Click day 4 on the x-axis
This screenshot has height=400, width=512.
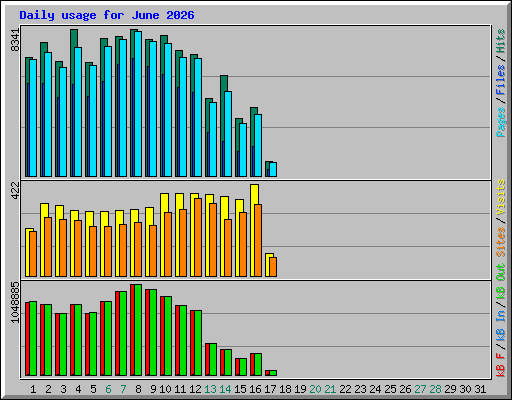[78, 389]
